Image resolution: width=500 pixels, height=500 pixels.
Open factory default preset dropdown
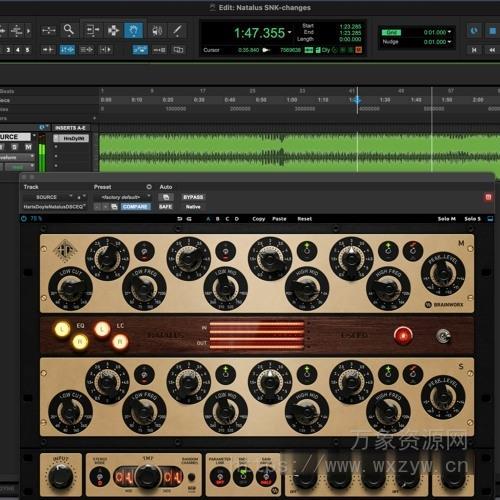(x=122, y=197)
